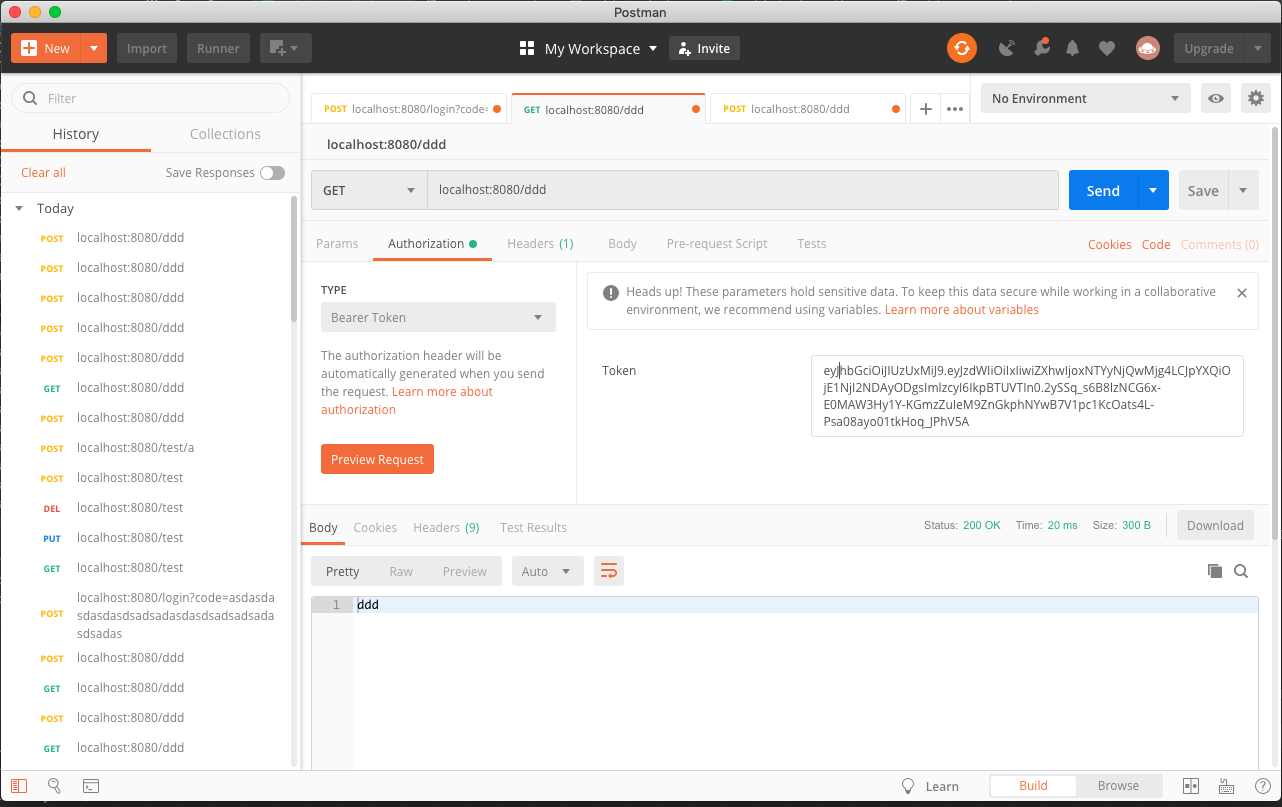The width and height of the screenshot is (1282, 807).
Task: Click the heart icon in header
Action: coord(1106,48)
